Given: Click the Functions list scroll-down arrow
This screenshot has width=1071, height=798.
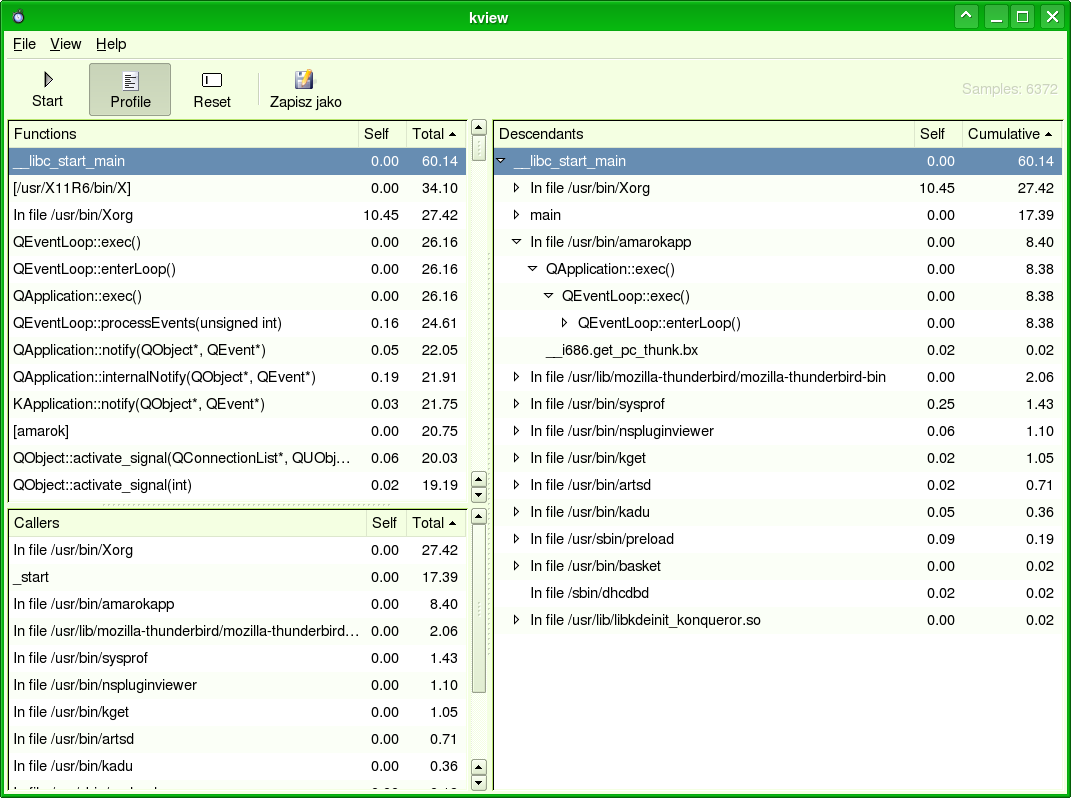Looking at the screenshot, I should point(478,495).
